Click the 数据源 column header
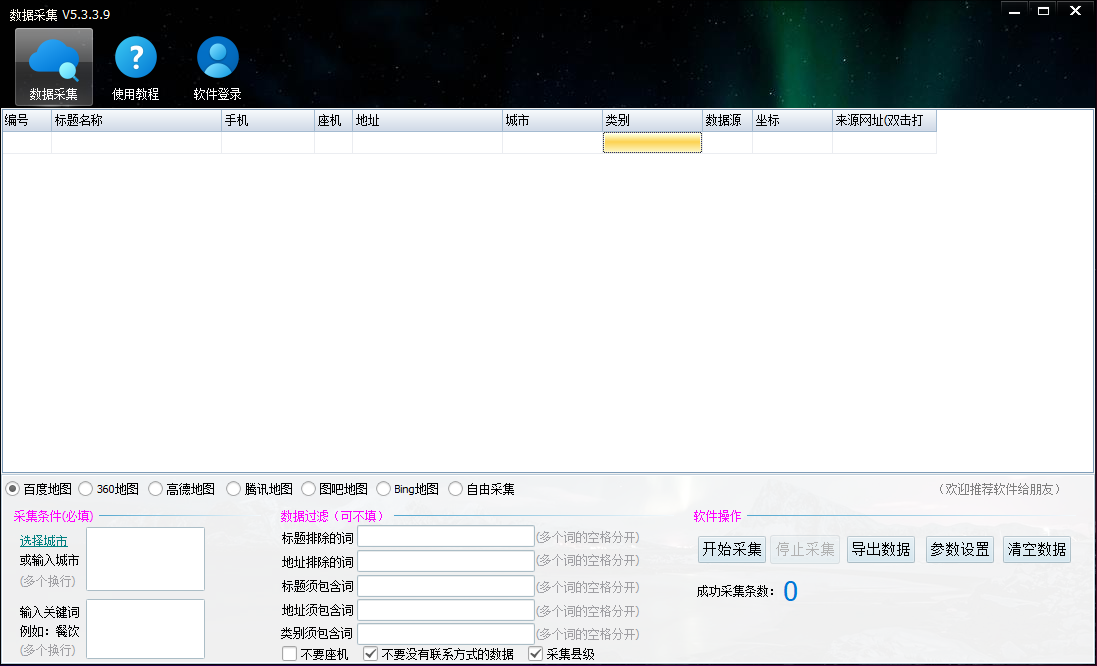This screenshot has width=1097, height=666. 728,120
